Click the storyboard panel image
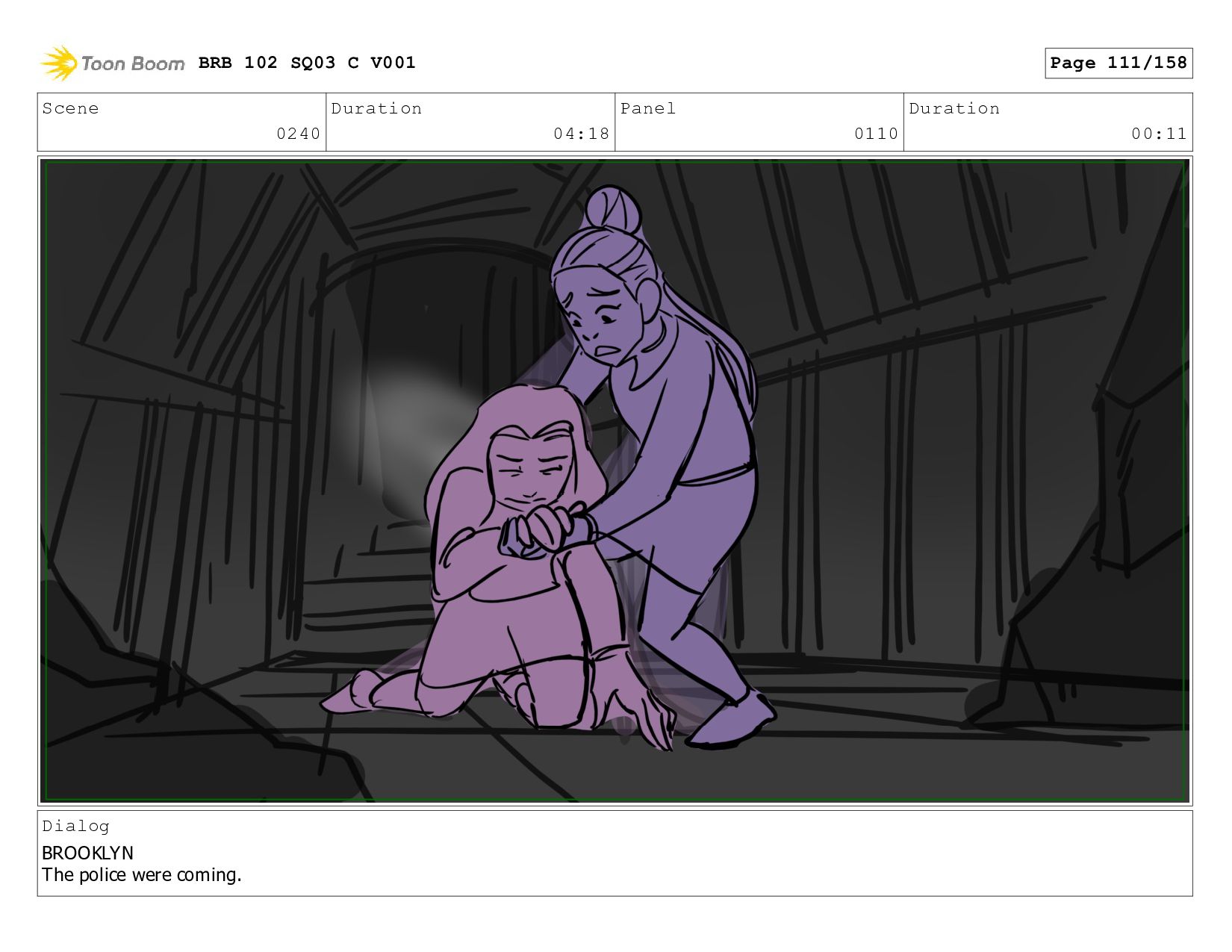The image size is (1232, 952). pos(615,481)
